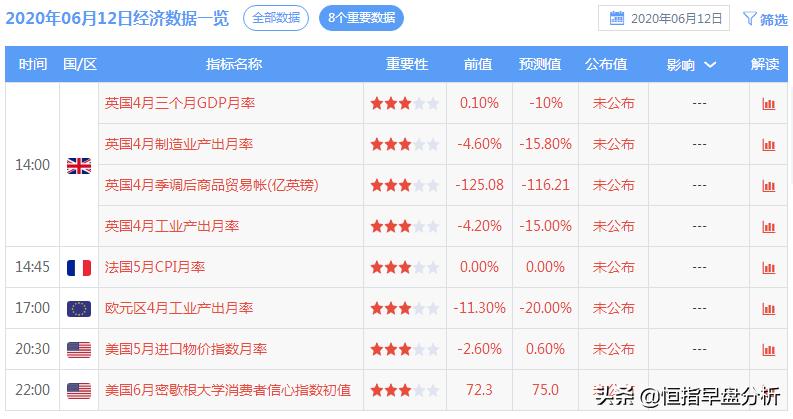This screenshot has width=793, height=419.
Task: Open chart for UK April GDP row
Action: click(x=768, y=103)
